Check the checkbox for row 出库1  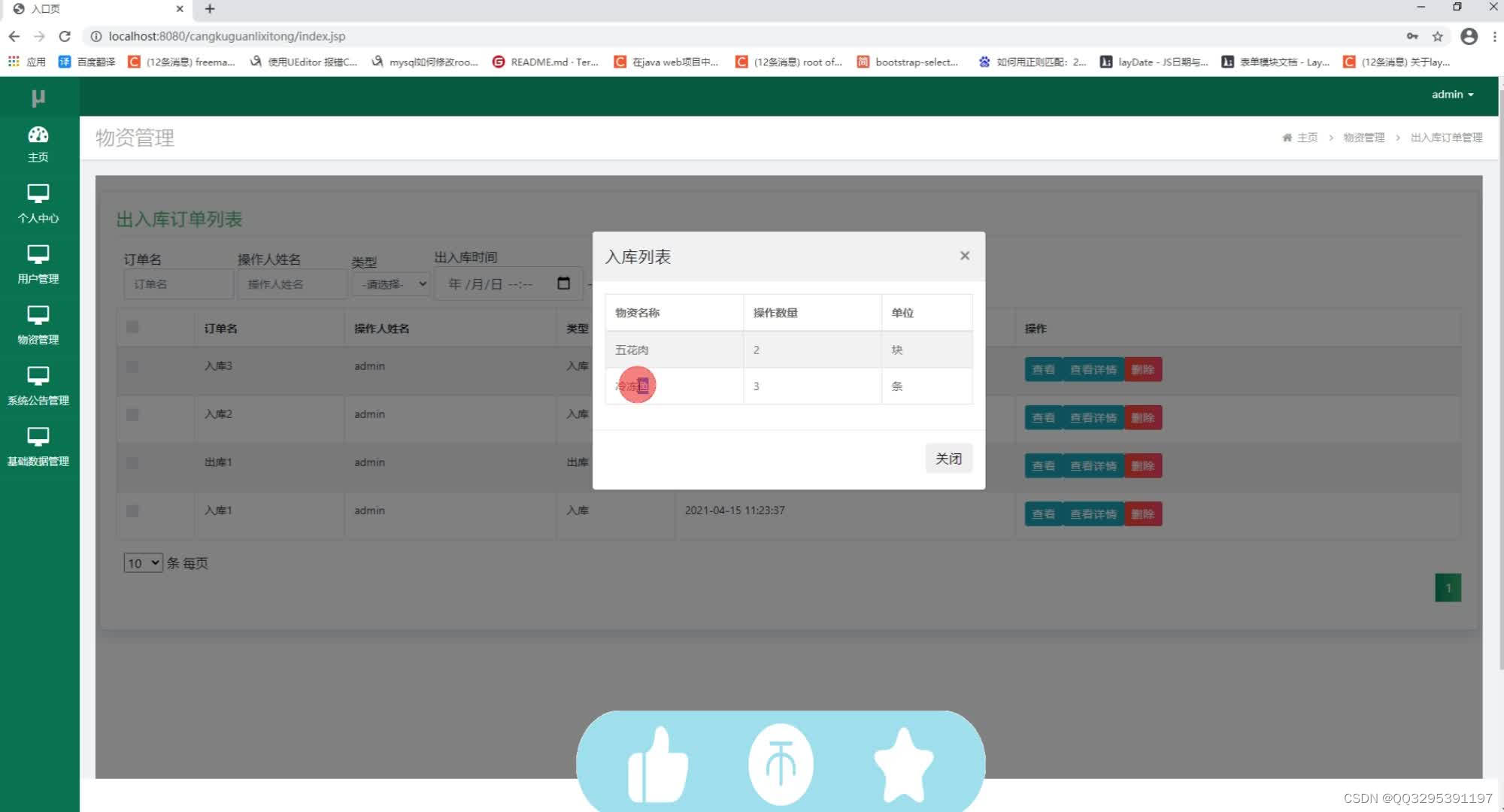(x=132, y=463)
